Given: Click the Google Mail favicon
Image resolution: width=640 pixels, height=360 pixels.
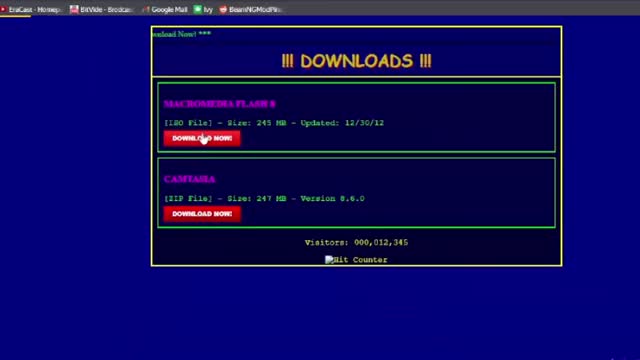Looking at the screenshot, I should [146, 9].
